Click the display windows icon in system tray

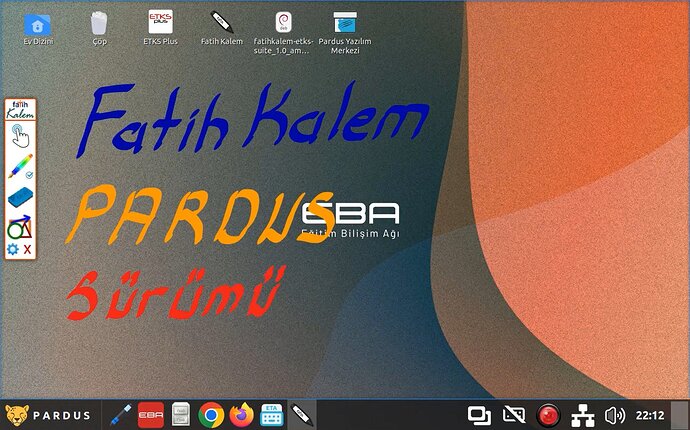(479, 415)
